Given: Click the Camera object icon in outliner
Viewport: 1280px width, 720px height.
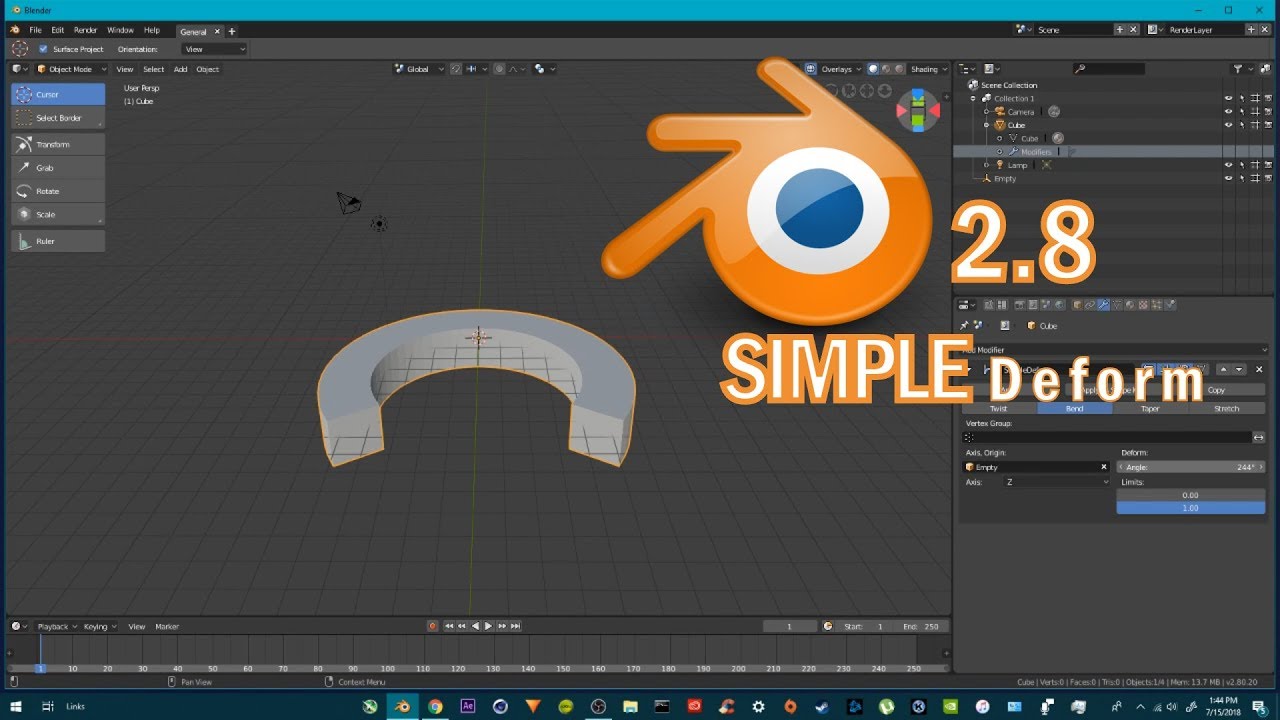Looking at the screenshot, I should (1000, 112).
